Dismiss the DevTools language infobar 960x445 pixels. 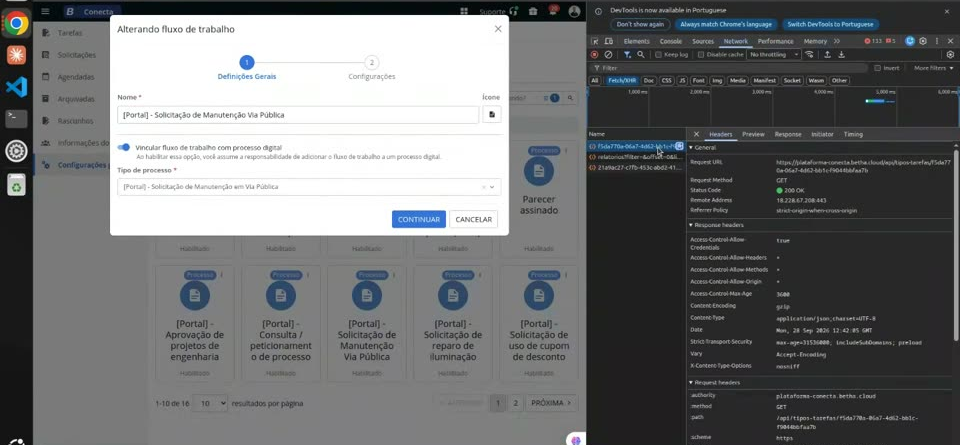click(x=947, y=11)
